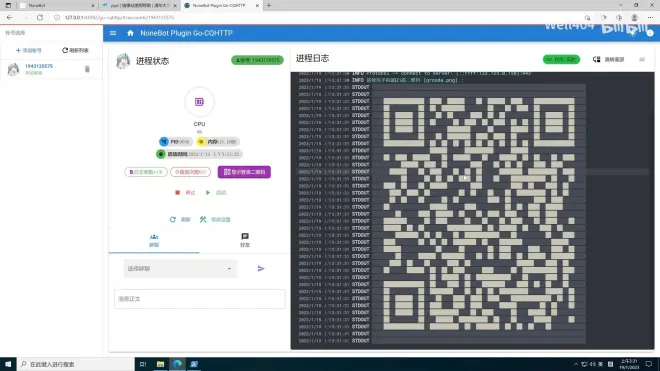Open the hamburger navigation menu
This screenshot has height=371, width=660.
(113, 33)
